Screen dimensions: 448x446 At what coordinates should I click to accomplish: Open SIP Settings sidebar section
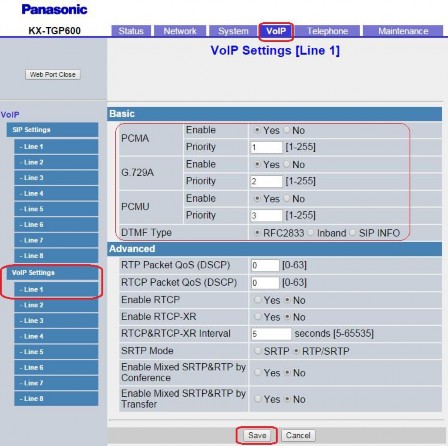pos(52,130)
